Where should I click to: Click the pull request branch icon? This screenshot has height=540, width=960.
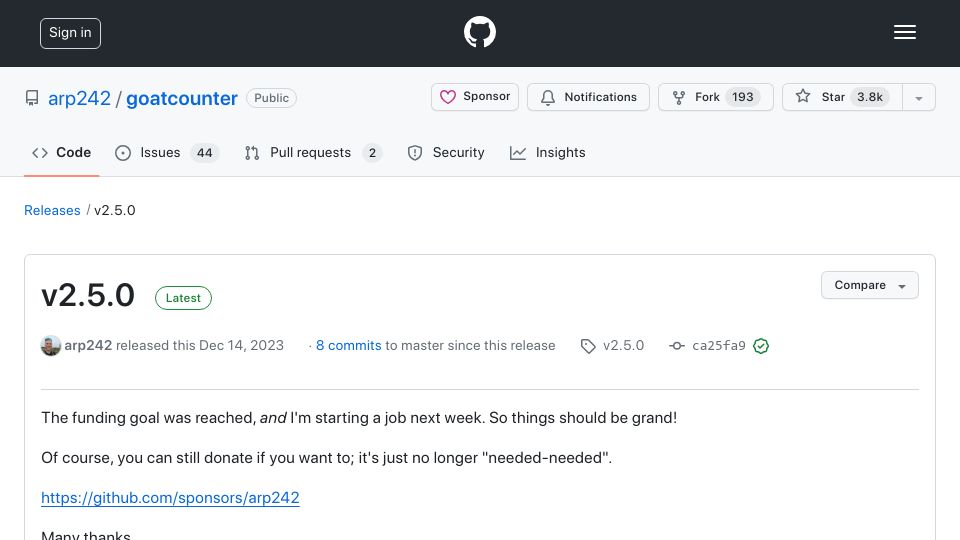pyautogui.click(x=252, y=153)
